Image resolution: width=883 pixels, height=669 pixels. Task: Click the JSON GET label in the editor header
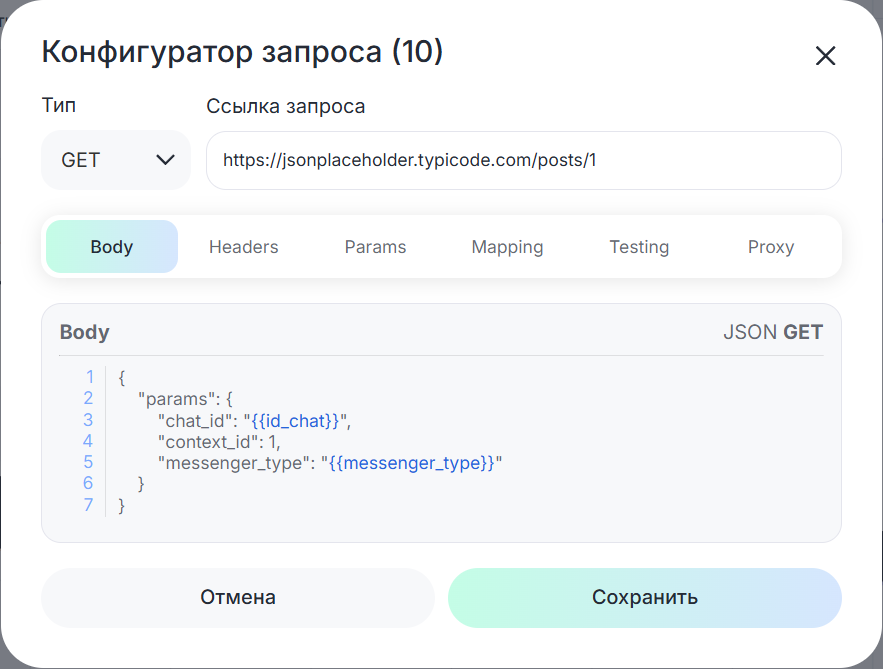(772, 333)
